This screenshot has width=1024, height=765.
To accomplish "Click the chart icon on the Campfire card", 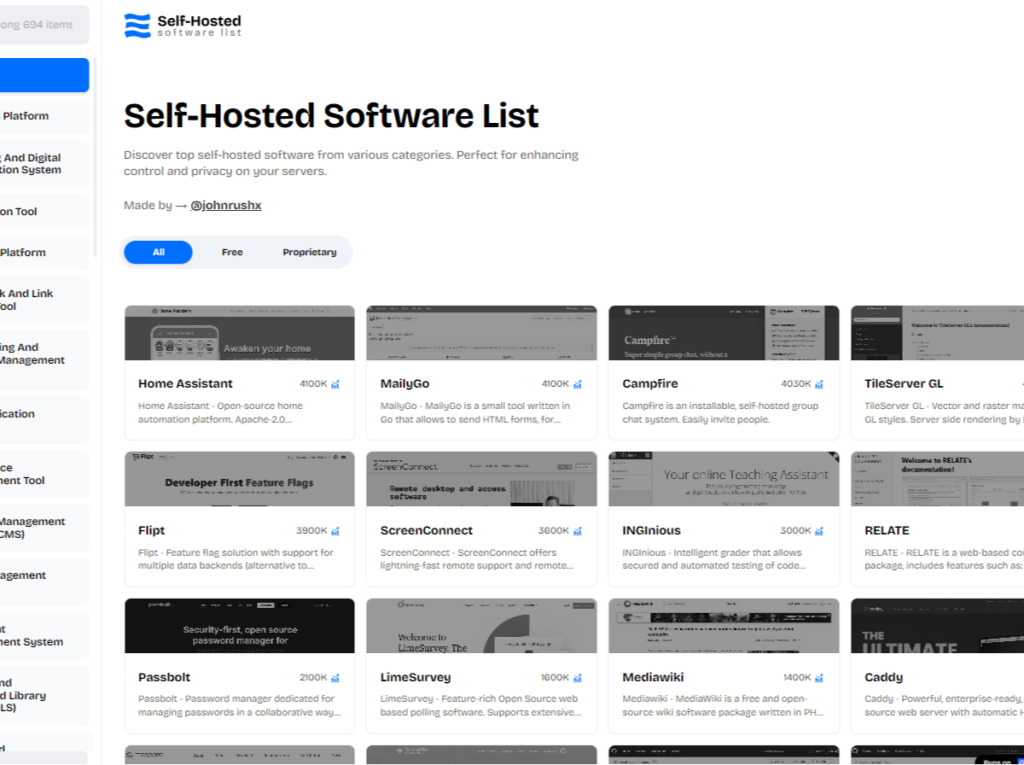I will pos(819,384).
